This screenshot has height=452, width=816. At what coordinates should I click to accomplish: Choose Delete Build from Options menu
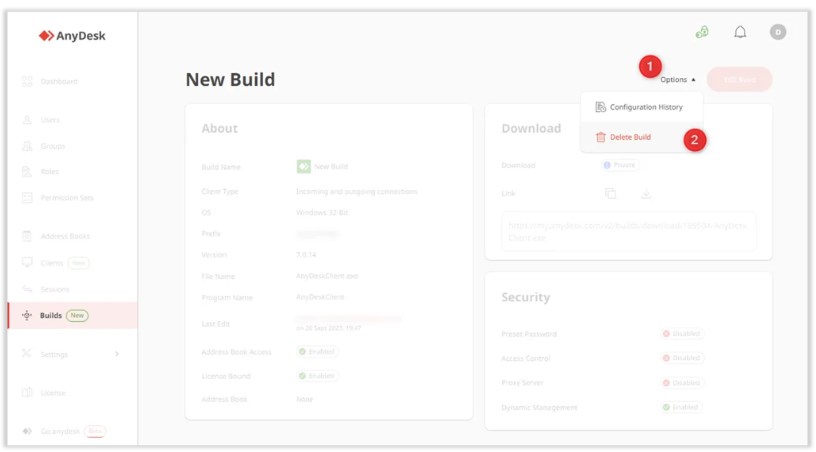(642, 137)
